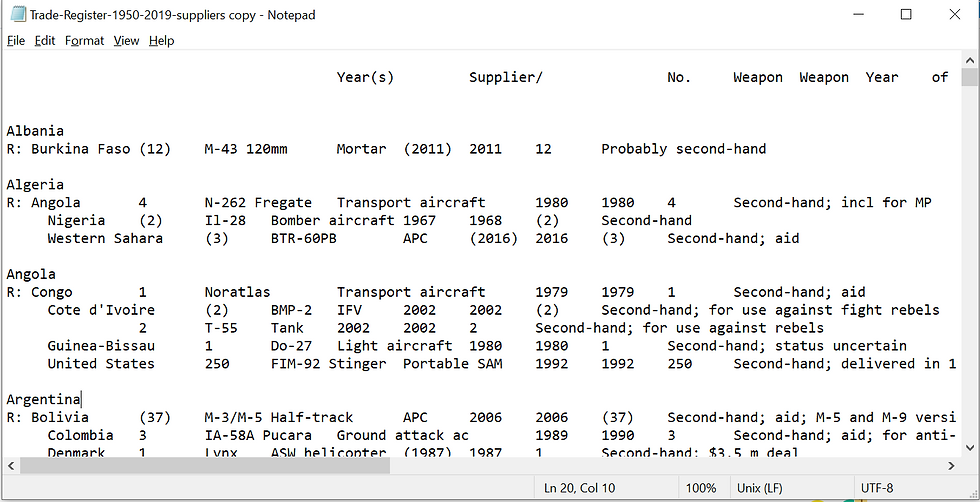Click 'M-43 120mm' in the text

click(246, 149)
